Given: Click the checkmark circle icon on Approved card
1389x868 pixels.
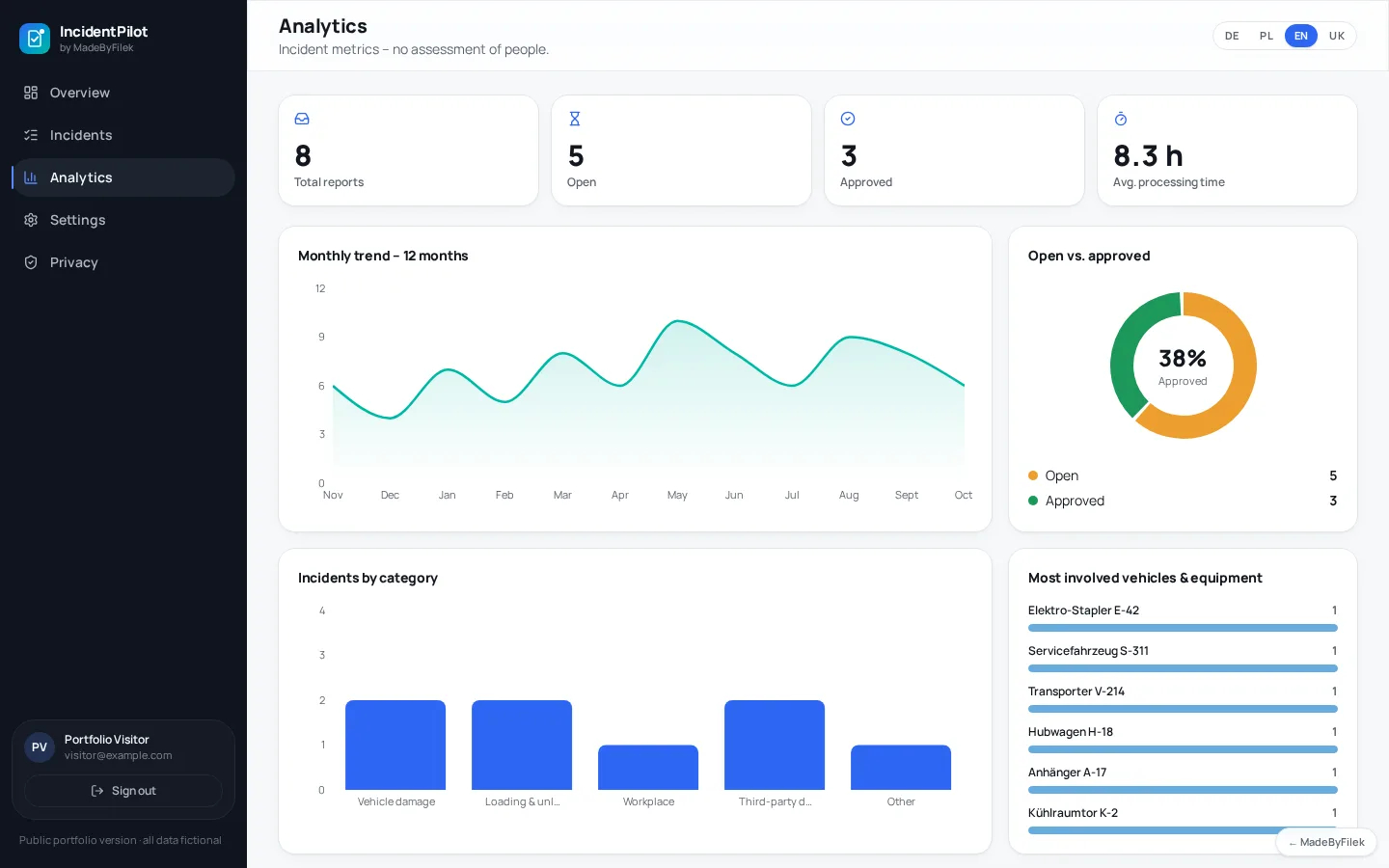Looking at the screenshot, I should pyautogui.click(x=848, y=119).
